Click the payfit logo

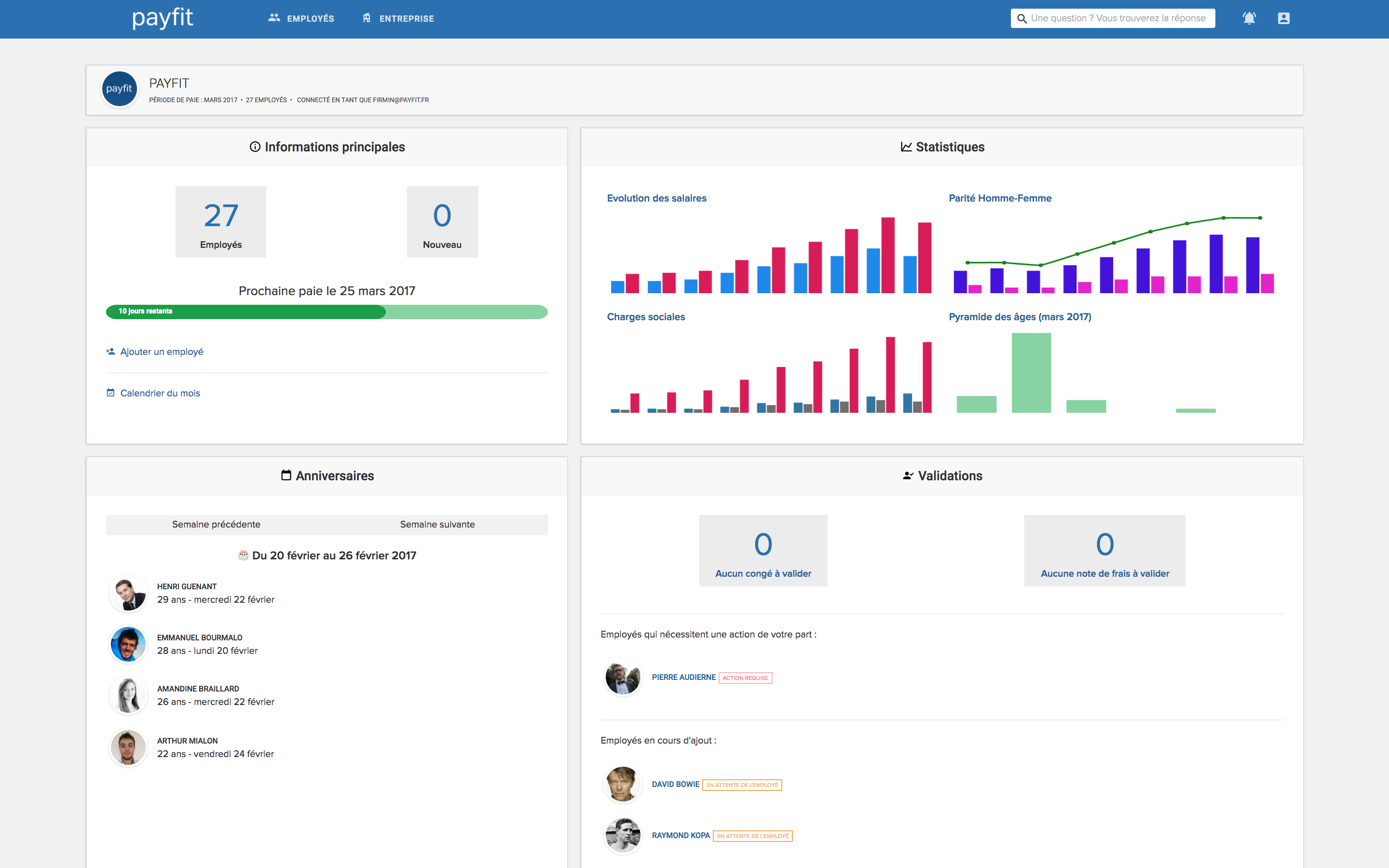(x=163, y=18)
